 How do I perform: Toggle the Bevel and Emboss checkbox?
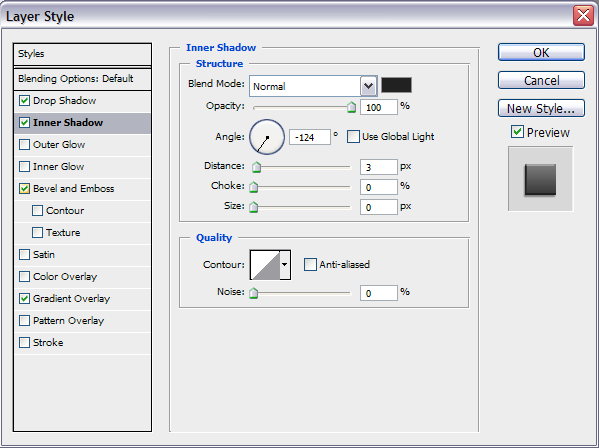point(24,189)
